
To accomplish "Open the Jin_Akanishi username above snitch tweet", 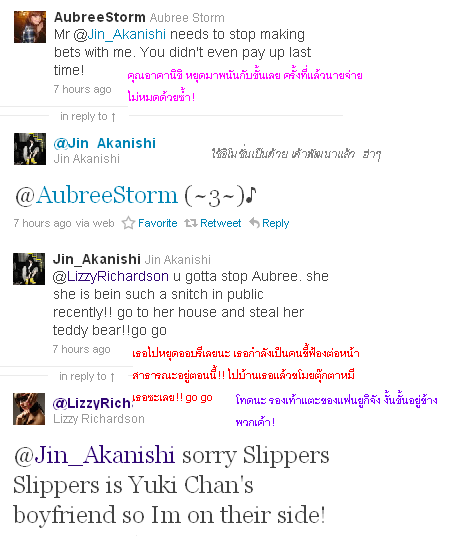I will click(x=97, y=259).
